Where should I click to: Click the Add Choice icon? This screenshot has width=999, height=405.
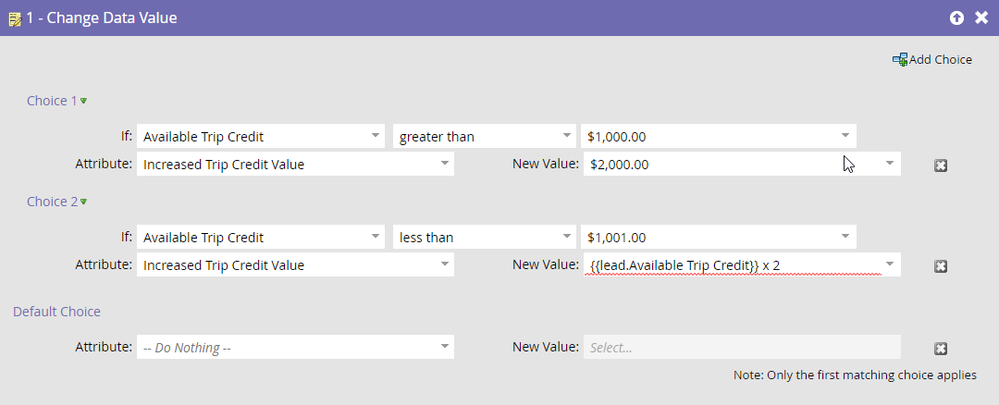[900, 60]
